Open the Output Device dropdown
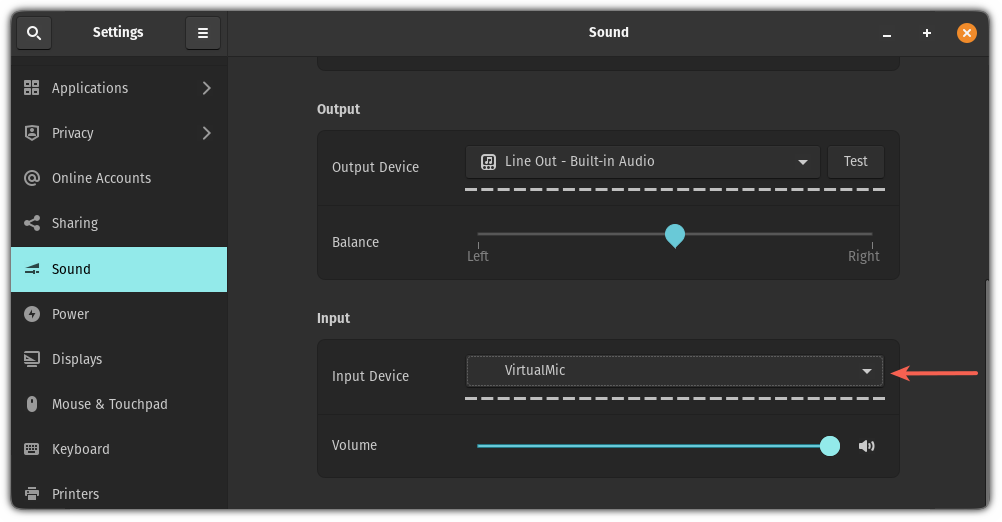 click(x=642, y=162)
